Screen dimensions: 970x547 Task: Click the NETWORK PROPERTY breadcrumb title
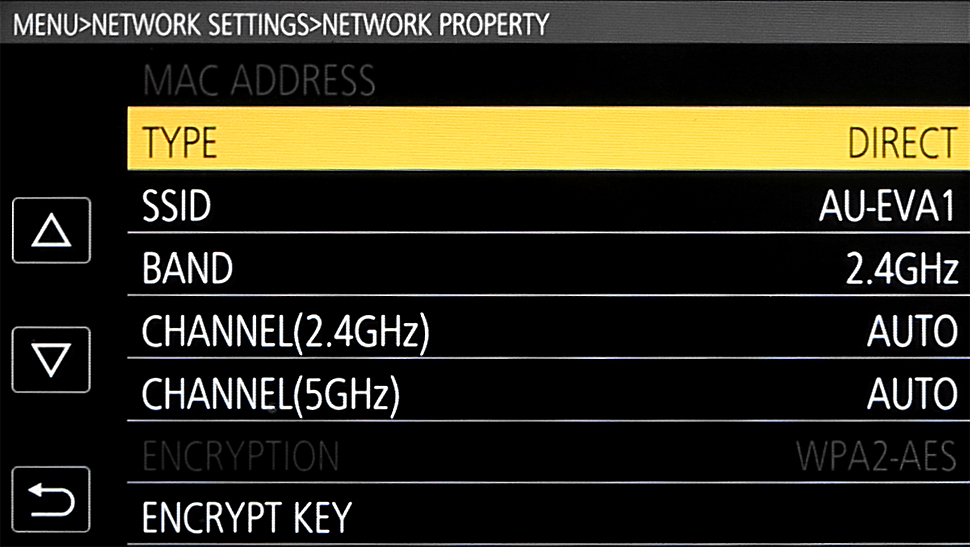(x=436, y=25)
